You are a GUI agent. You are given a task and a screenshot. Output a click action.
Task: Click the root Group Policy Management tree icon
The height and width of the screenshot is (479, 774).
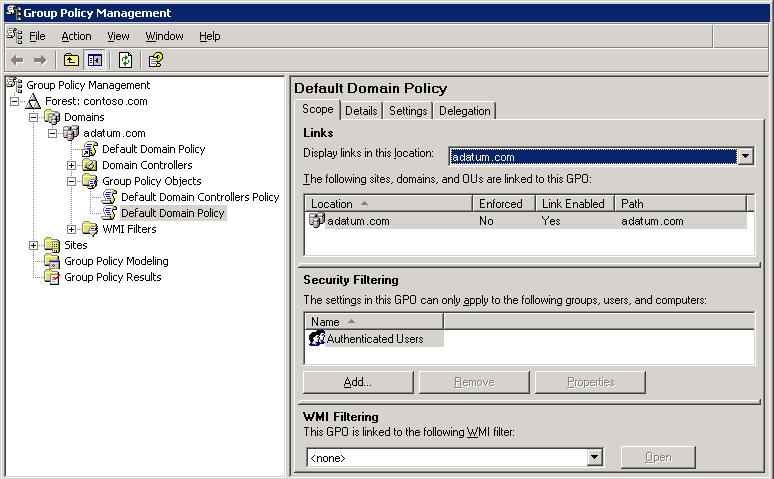(14, 85)
